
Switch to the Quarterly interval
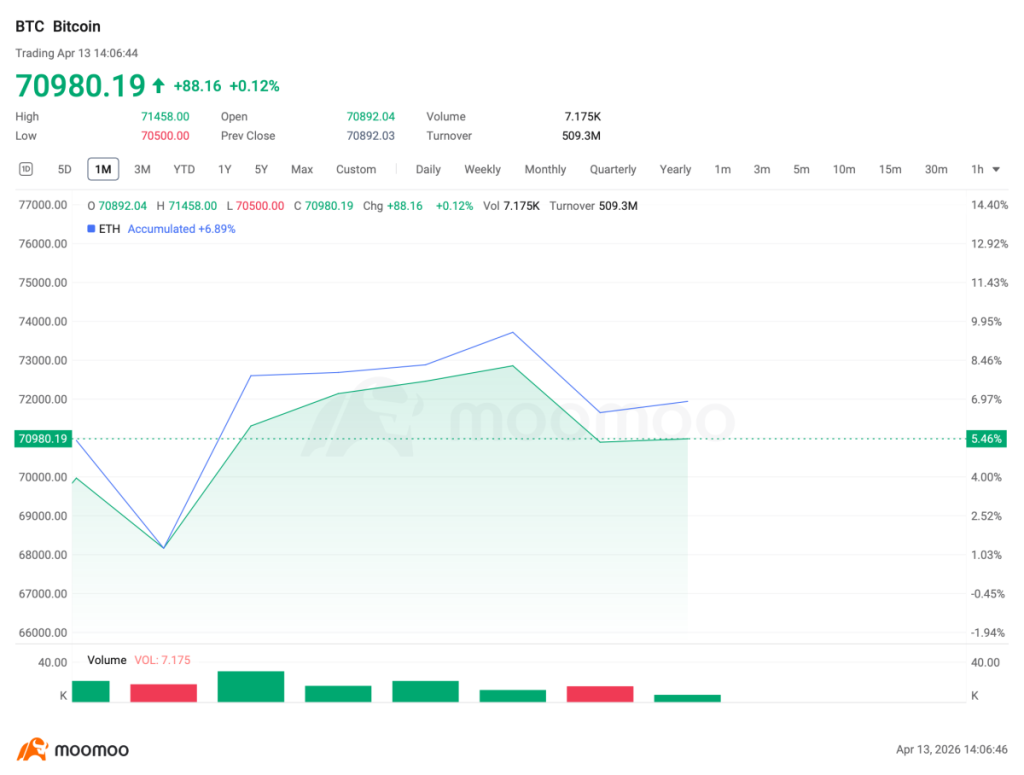point(613,169)
